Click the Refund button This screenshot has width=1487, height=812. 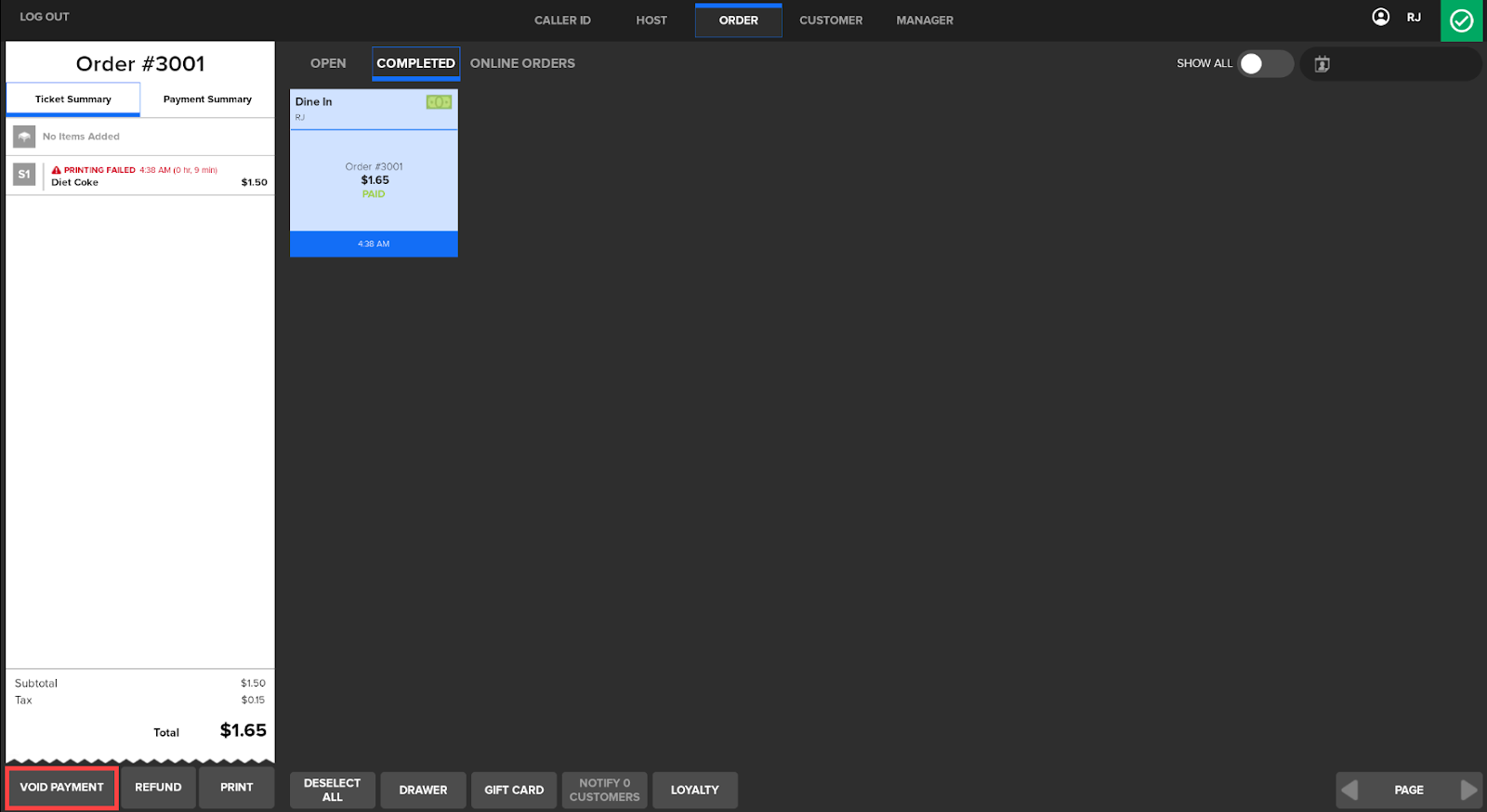coord(158,787)
